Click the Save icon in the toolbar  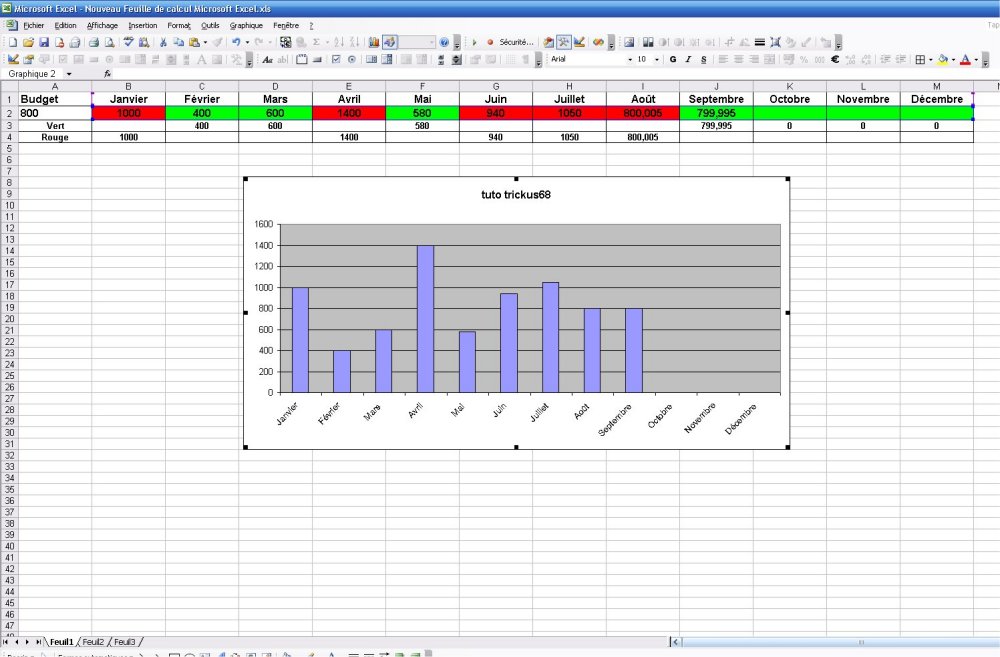pos(44,43)
